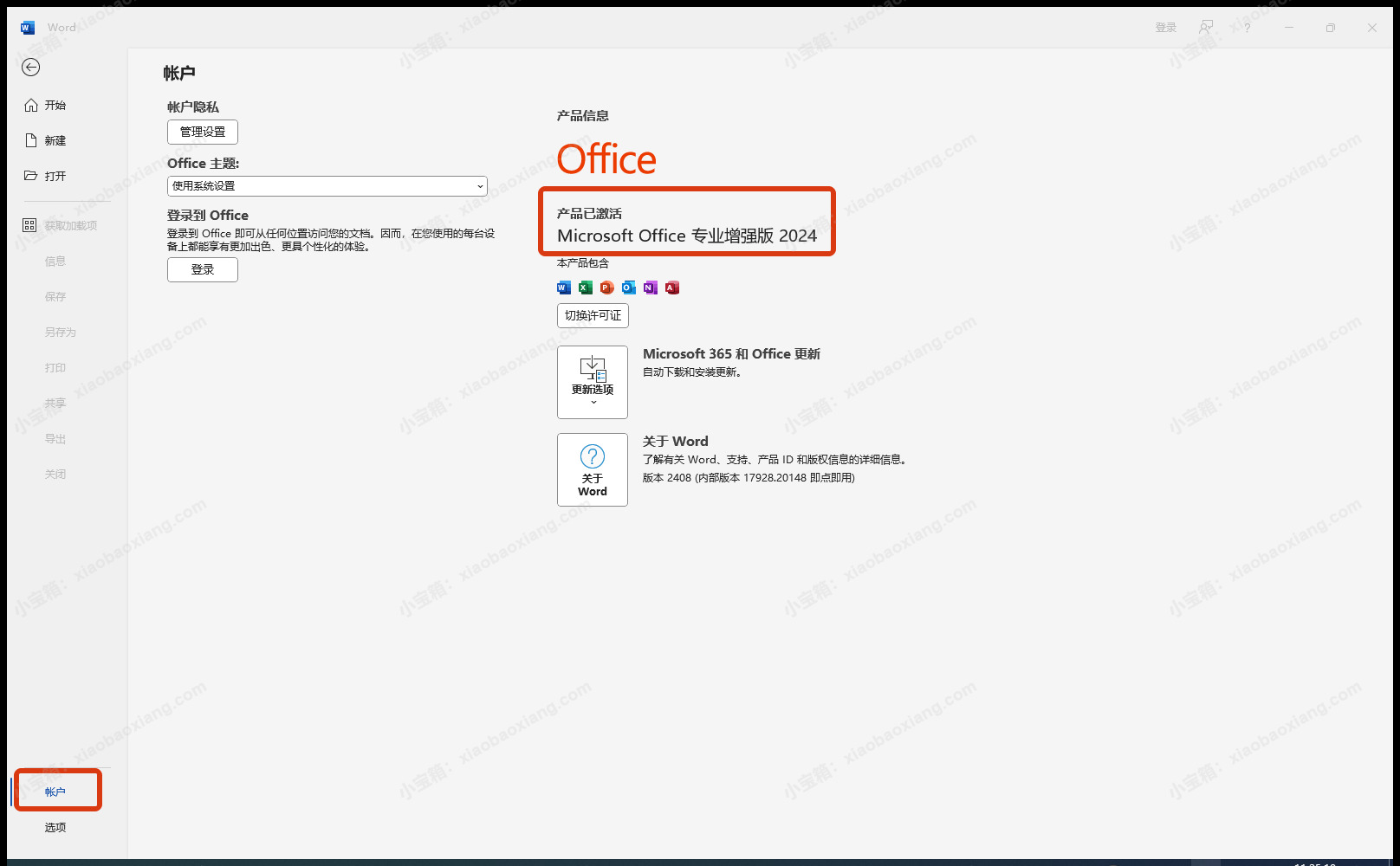Click the Outlook icon in product list
Image resolution: width=1400 pixels, height=866 pixels.
click(629, 288)
